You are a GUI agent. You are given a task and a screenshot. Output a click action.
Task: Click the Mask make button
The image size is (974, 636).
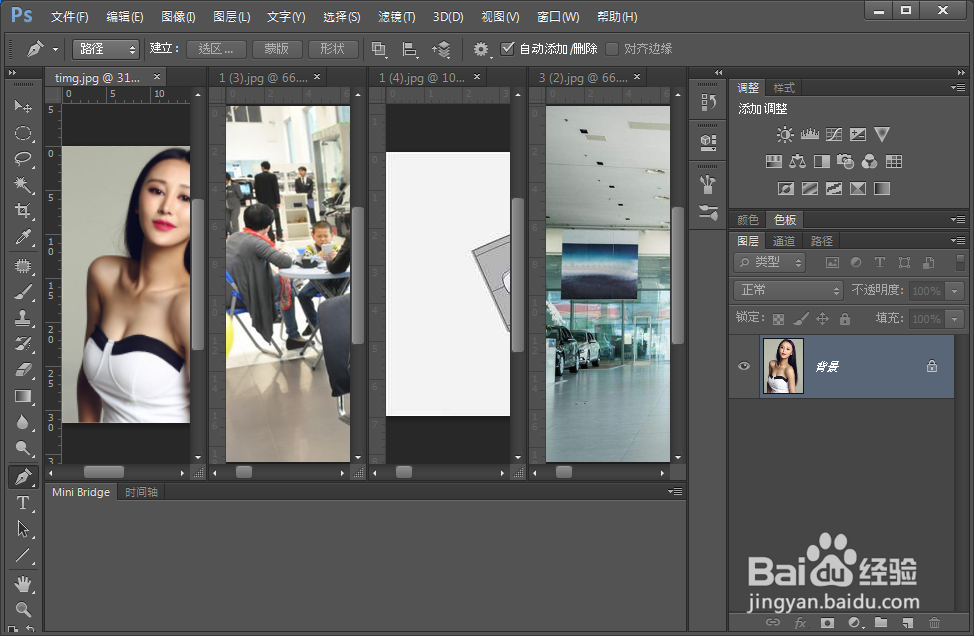click(x=276, y=49)
